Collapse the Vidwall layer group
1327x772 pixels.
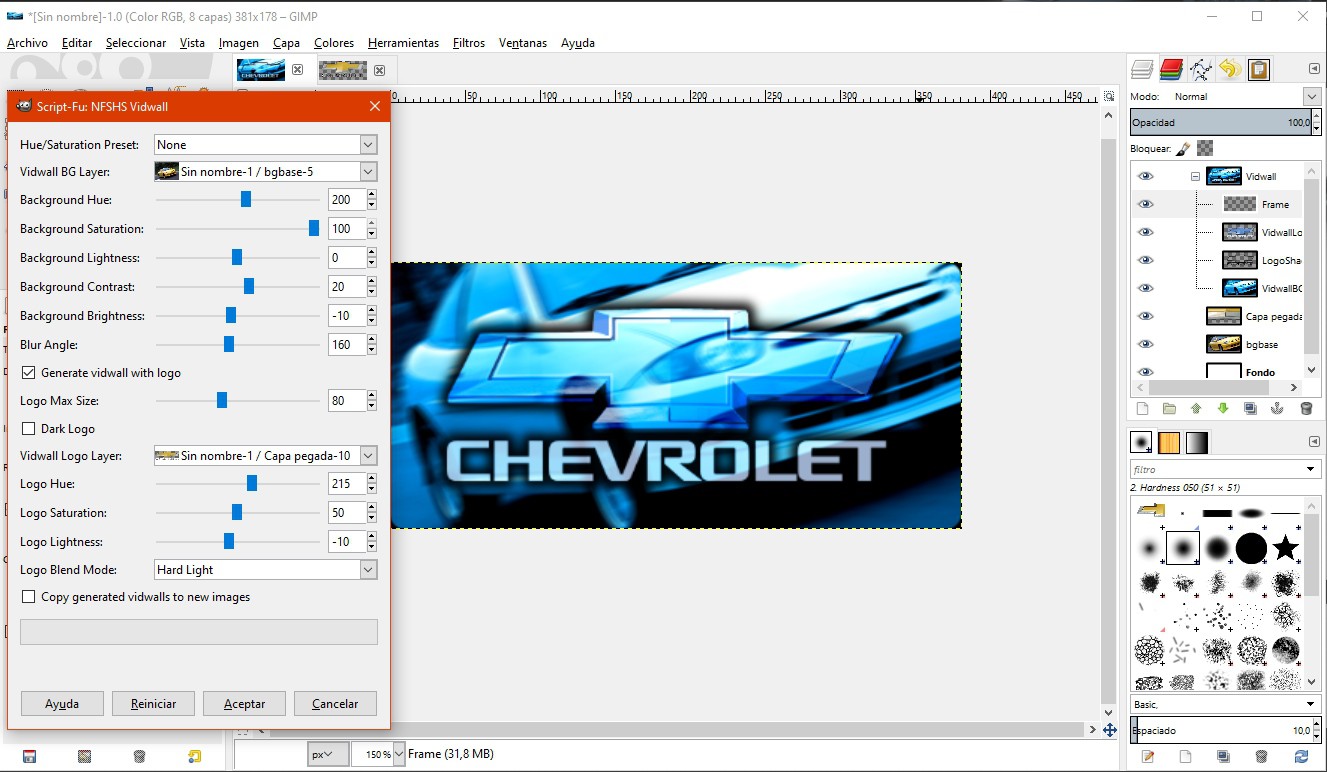point(1195,176)
